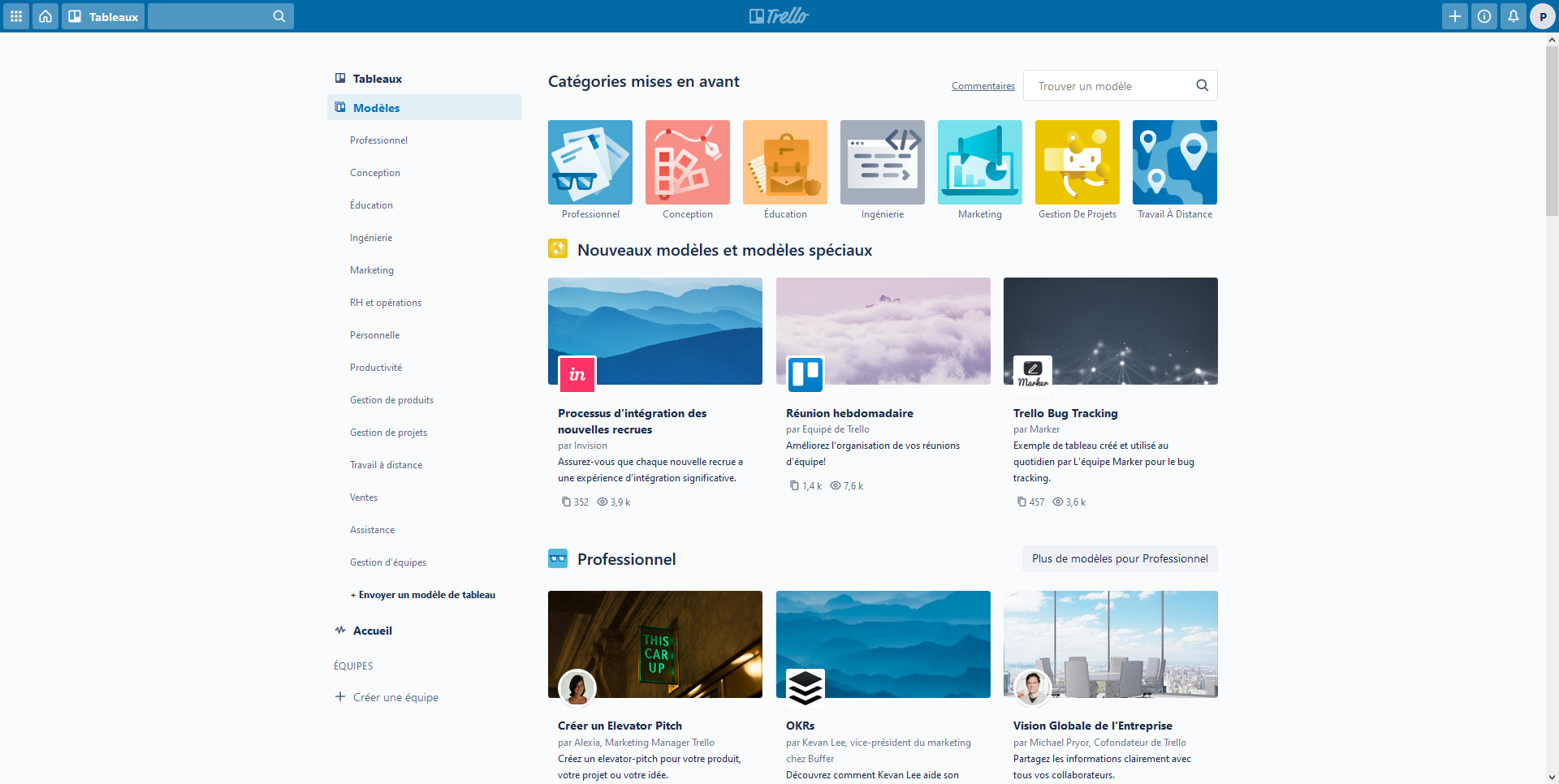Screen dimensions: 1559x784
Task: Focus the Trouver un modèle field
Action: click(1121, 85)
